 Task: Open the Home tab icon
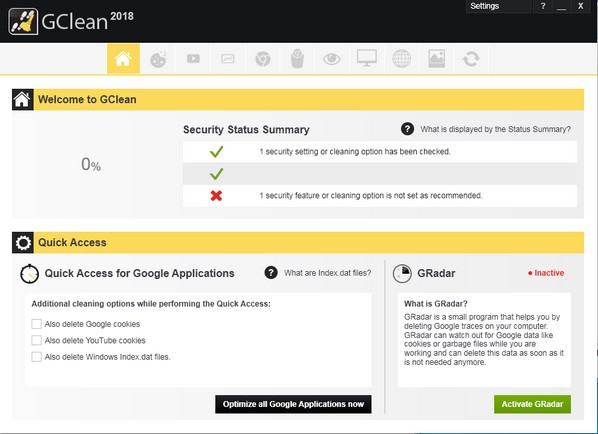(123, 59)
